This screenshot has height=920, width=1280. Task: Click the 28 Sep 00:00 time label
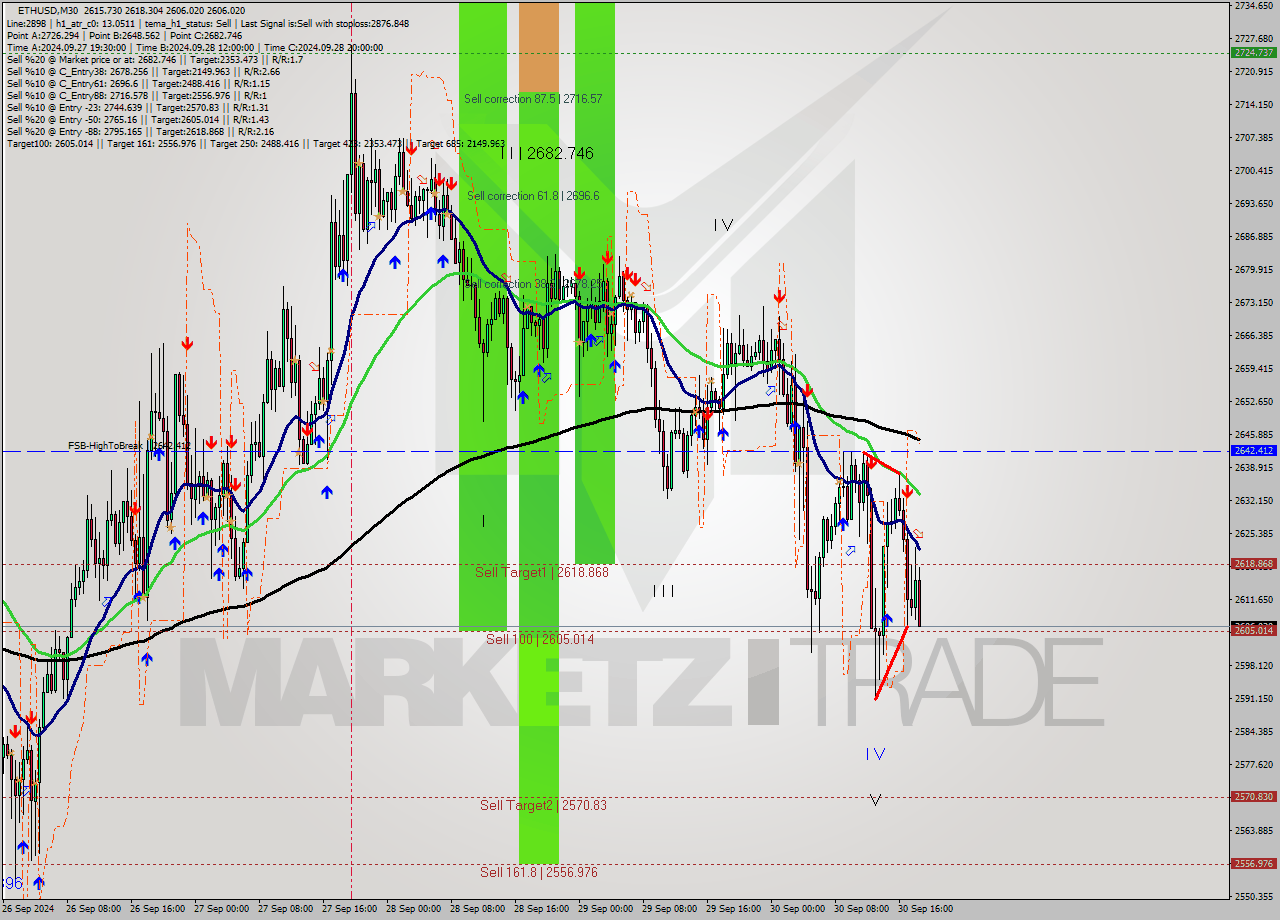[415, 909]
